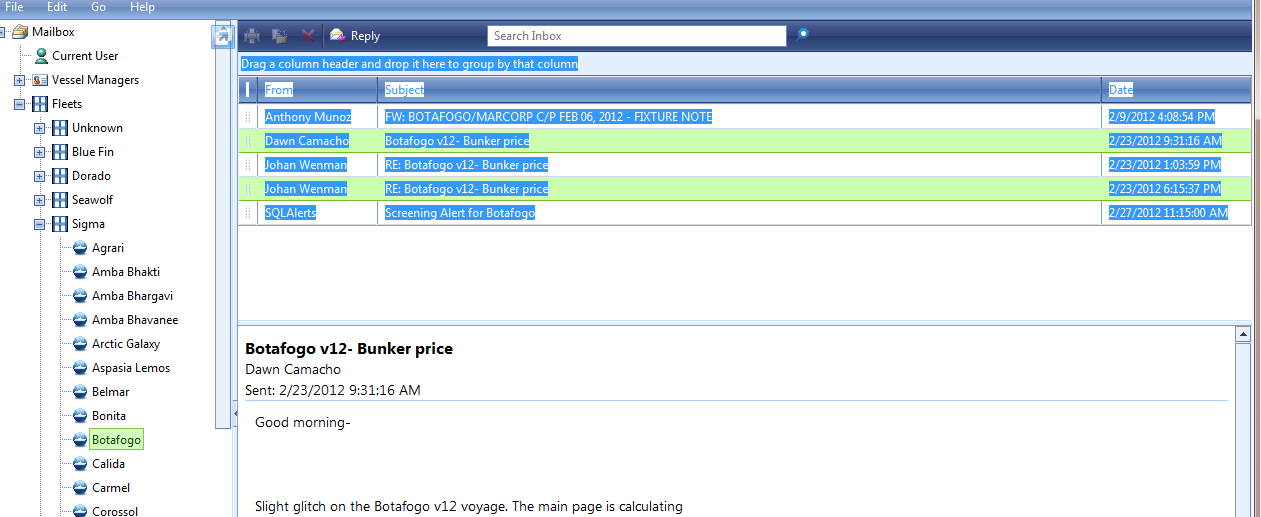Click the Reply envelope icon
This screenshot has width=1261, height=517.
pos(338,35)
